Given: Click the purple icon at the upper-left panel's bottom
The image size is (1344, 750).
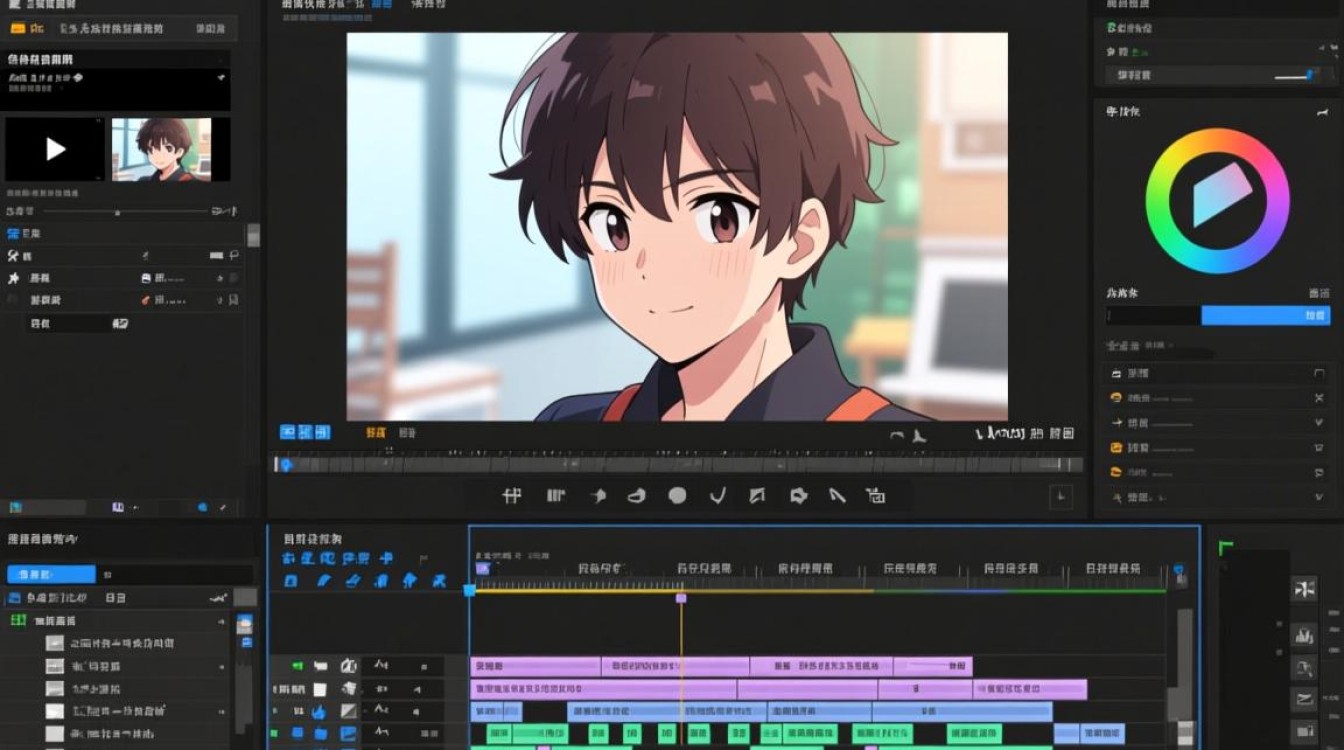Looking at the screenshot, I should 118,508.
